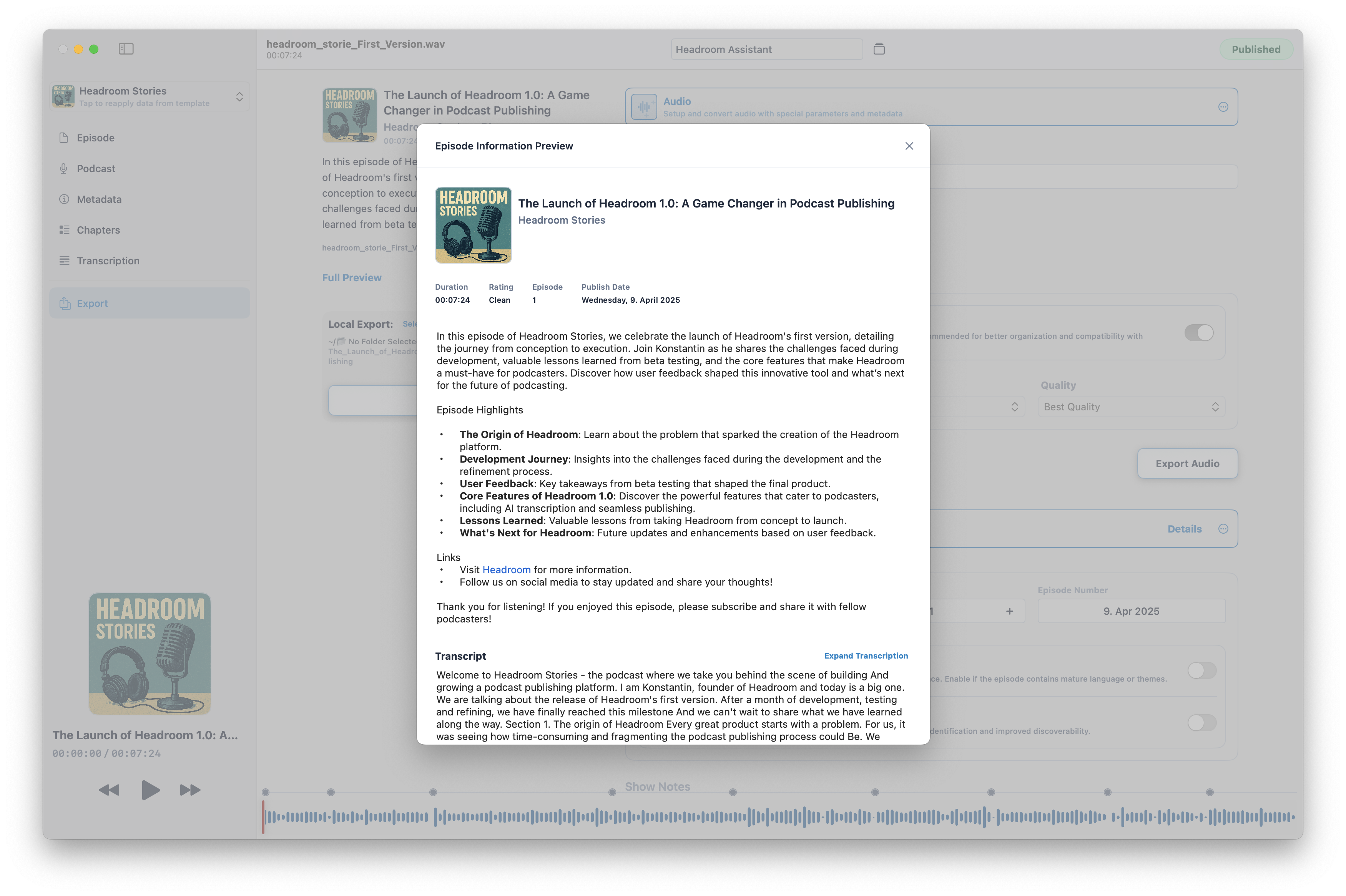Click the Audio waveform section icon

coord(643,107)
